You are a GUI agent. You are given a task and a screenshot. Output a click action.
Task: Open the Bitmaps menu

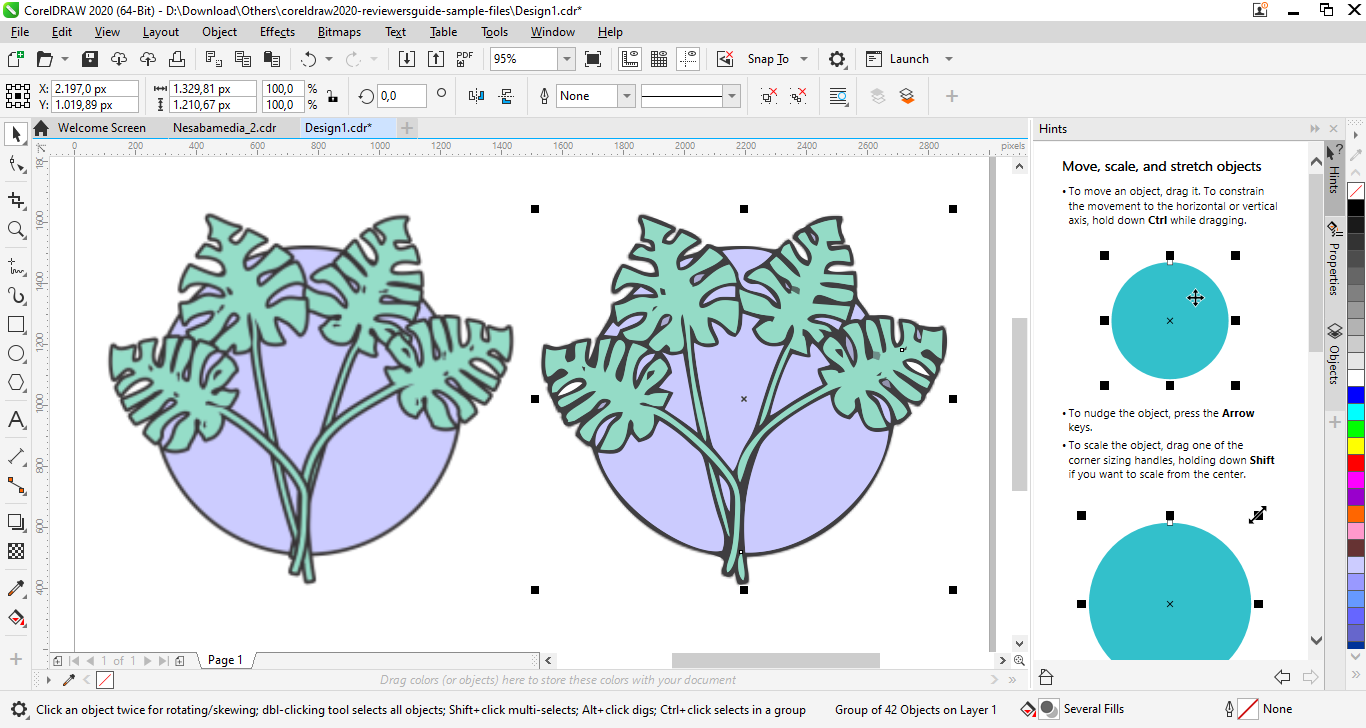pyautogui.click(x=339, y=32)
